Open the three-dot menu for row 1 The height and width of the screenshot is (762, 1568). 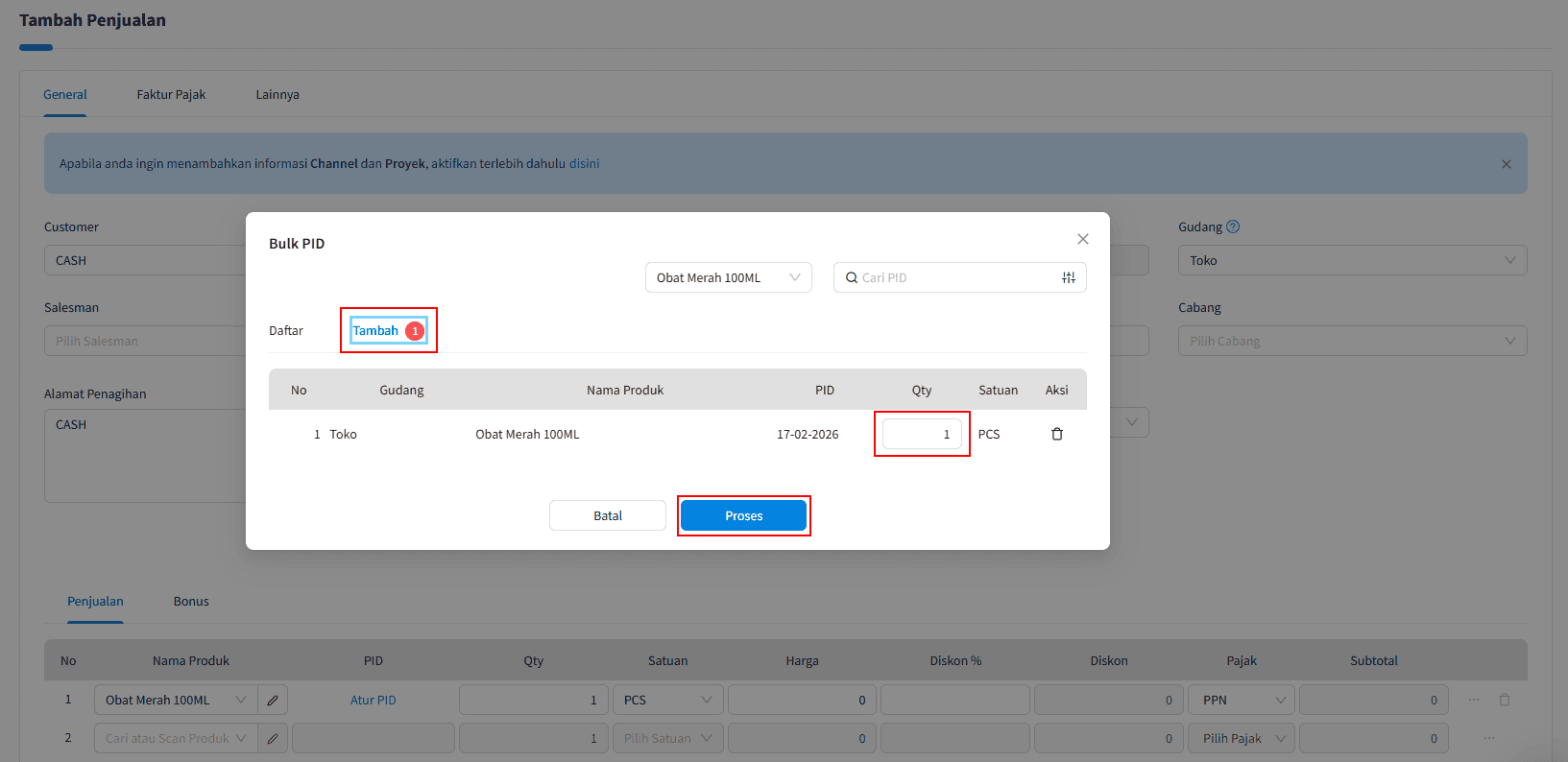1473,700
